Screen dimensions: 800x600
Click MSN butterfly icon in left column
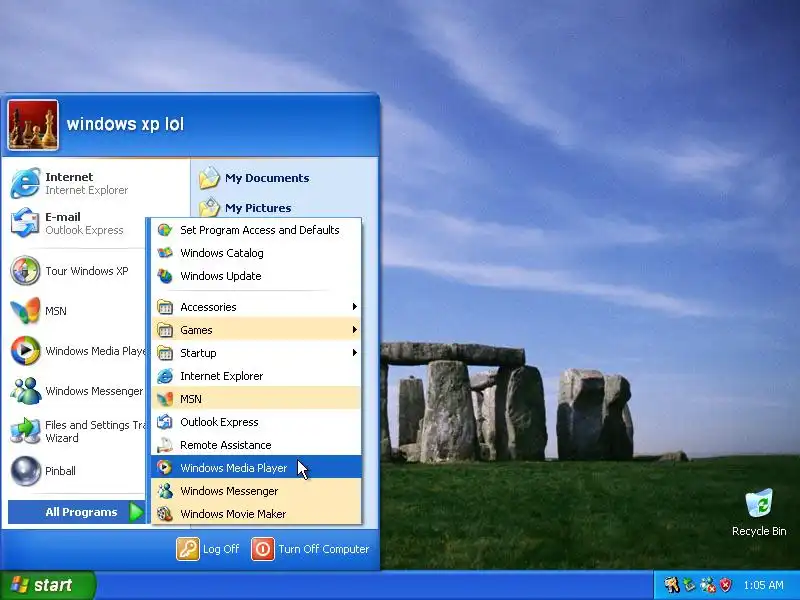click(x=25, y=310)
